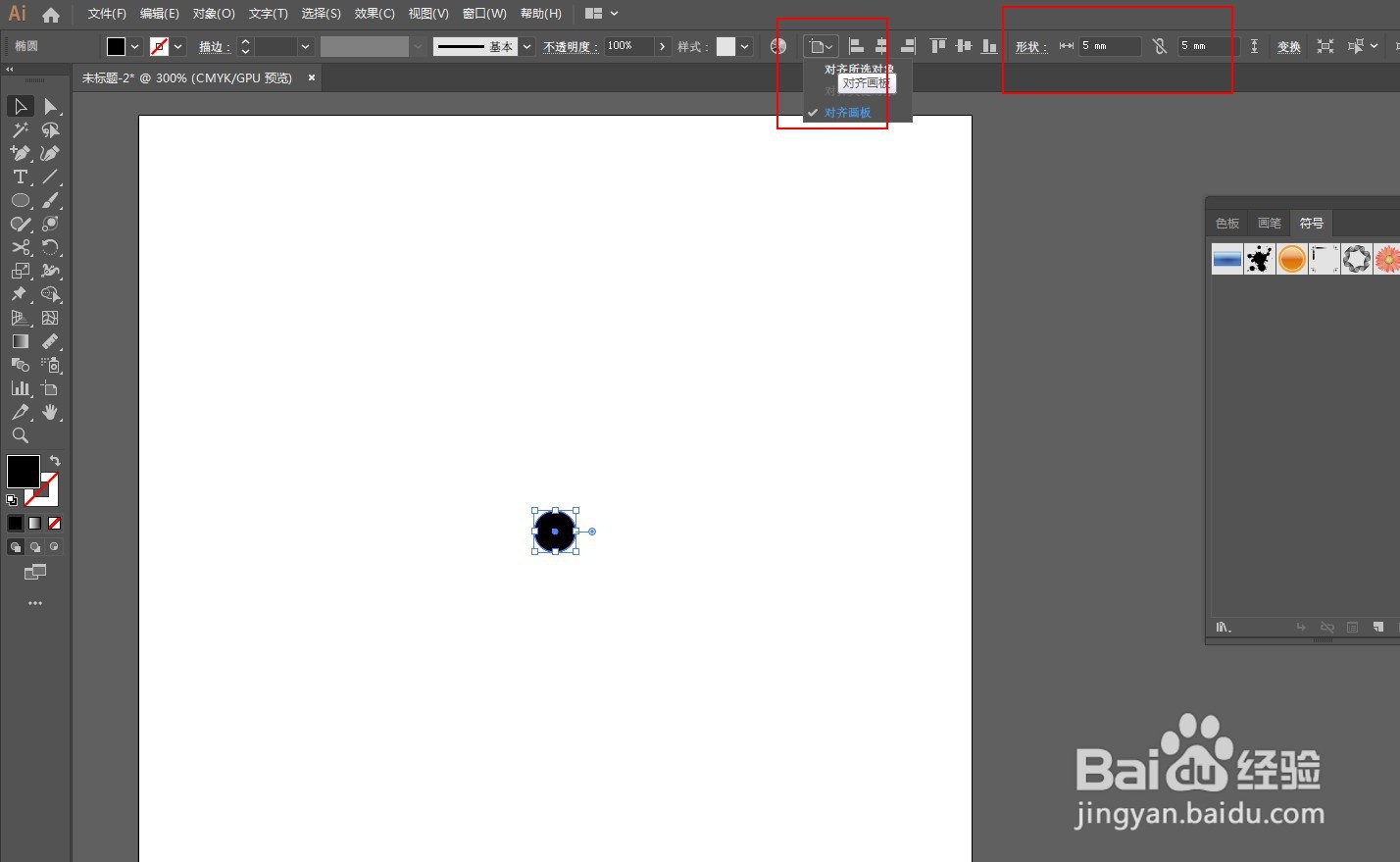This screenshot has height=862, width=1400.
Task: Select the Puppet Warp pin tool
Action: pos(21,294)
